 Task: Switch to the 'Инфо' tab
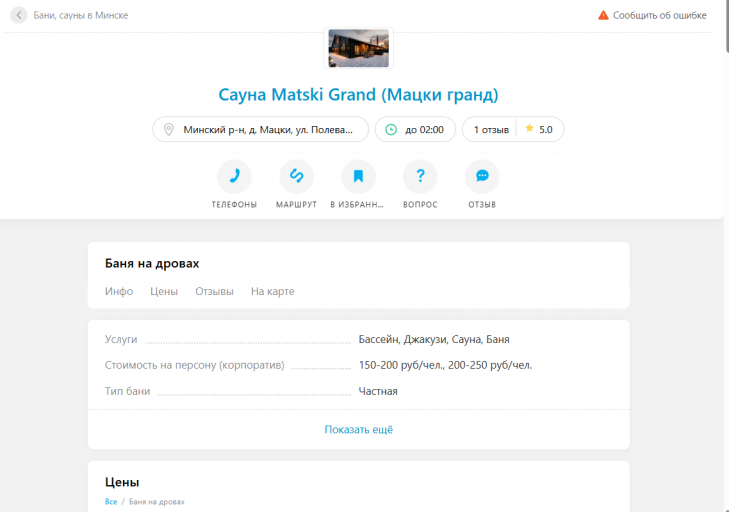(x=119, y=292)
